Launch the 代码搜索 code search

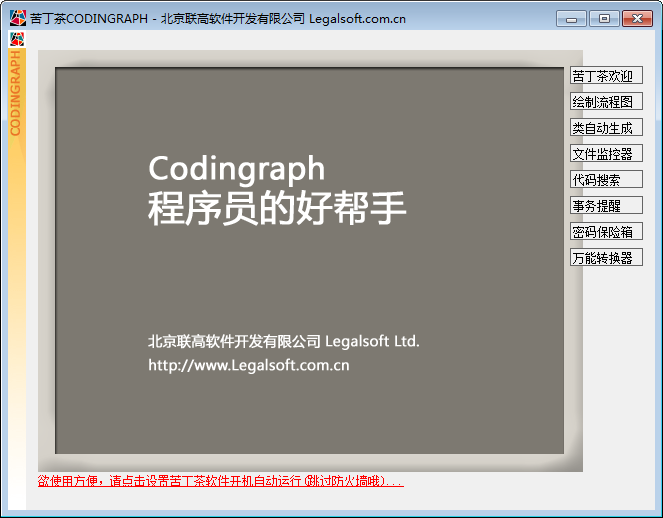[x=606, y=179]
